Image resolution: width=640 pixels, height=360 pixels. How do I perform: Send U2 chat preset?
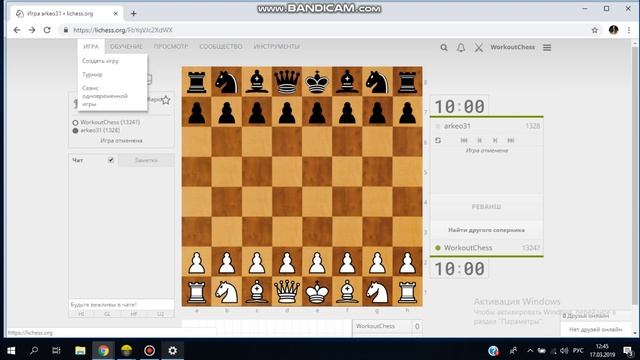click(x=160, y=314)
